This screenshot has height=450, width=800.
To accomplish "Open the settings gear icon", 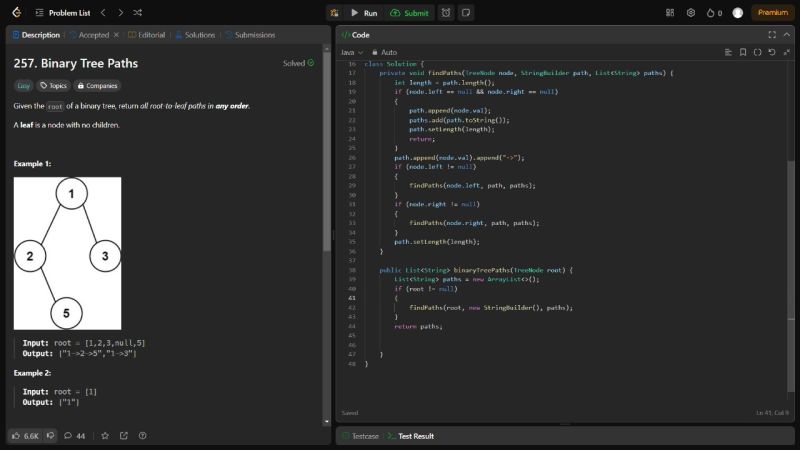I will click(691, 13).
